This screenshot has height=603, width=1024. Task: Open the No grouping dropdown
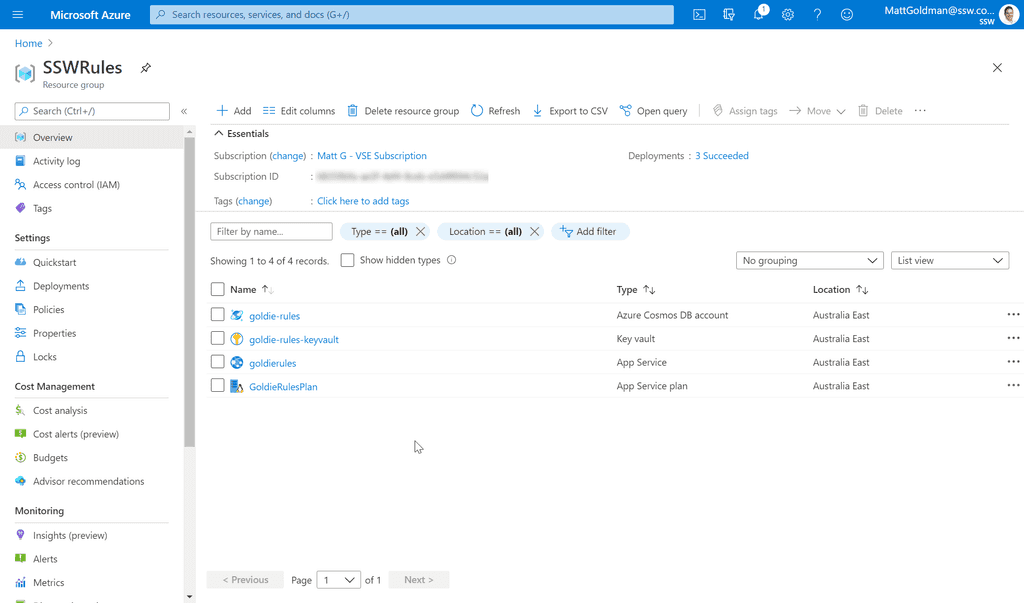pos(809,260)
